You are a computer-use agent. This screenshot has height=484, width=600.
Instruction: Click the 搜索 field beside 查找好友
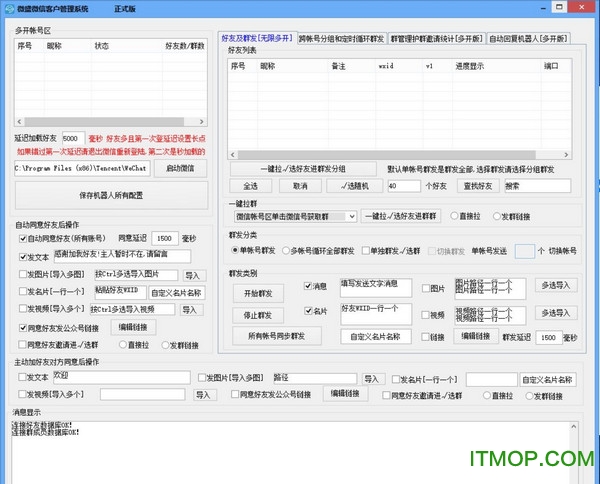pos(538,186)
